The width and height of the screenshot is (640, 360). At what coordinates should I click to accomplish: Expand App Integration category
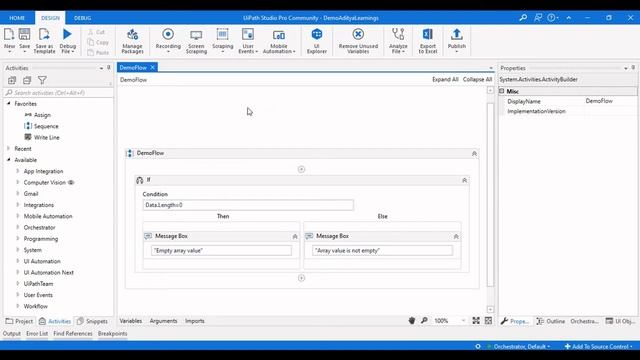tap(18, 171)
